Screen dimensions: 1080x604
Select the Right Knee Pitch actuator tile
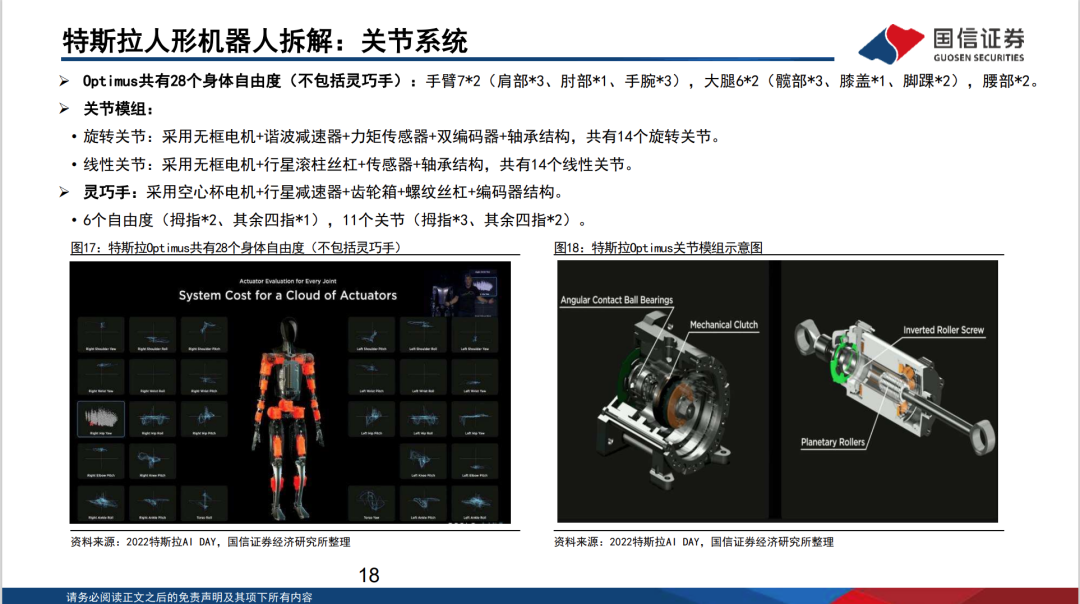(x=152, y=461)
